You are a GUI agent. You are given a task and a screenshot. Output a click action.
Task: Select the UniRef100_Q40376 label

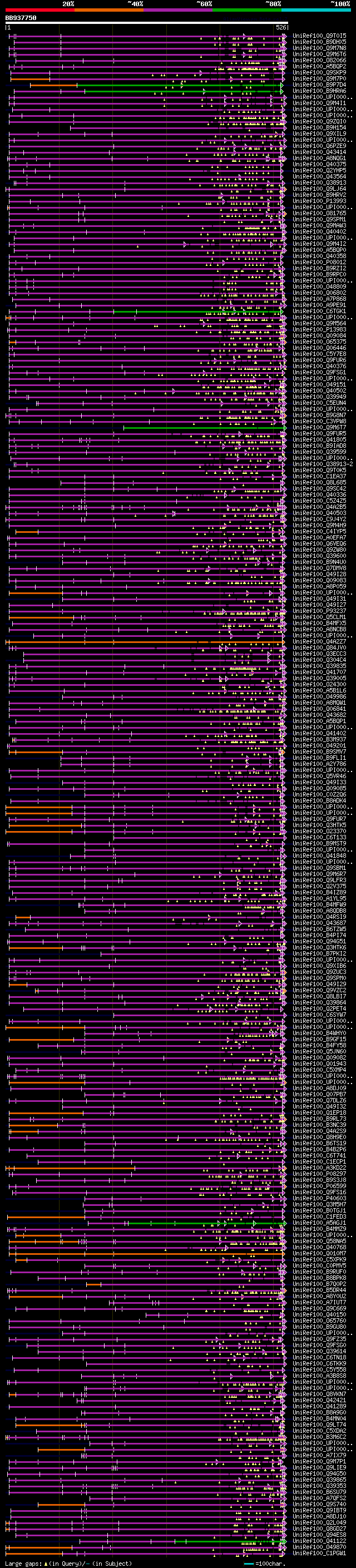319,367
